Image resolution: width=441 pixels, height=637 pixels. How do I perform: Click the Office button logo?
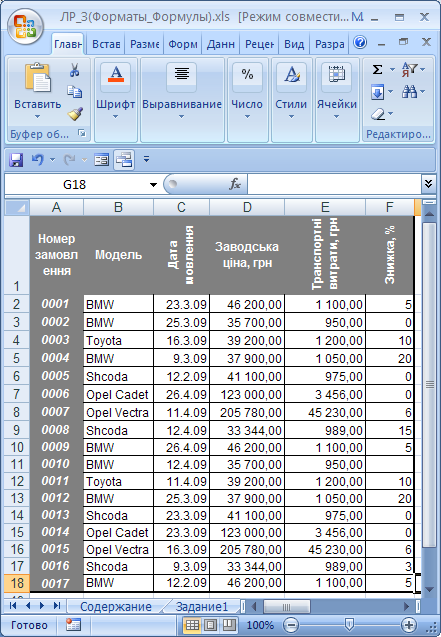pos(26,26)
